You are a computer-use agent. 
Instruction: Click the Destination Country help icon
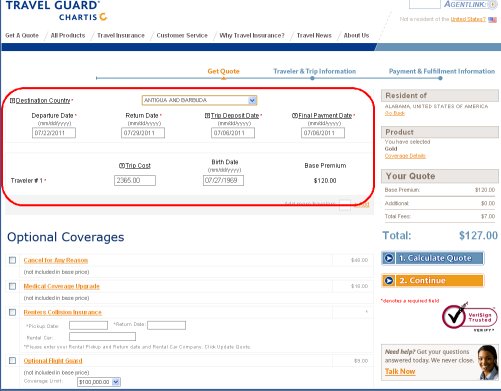[x=12, y=100]
